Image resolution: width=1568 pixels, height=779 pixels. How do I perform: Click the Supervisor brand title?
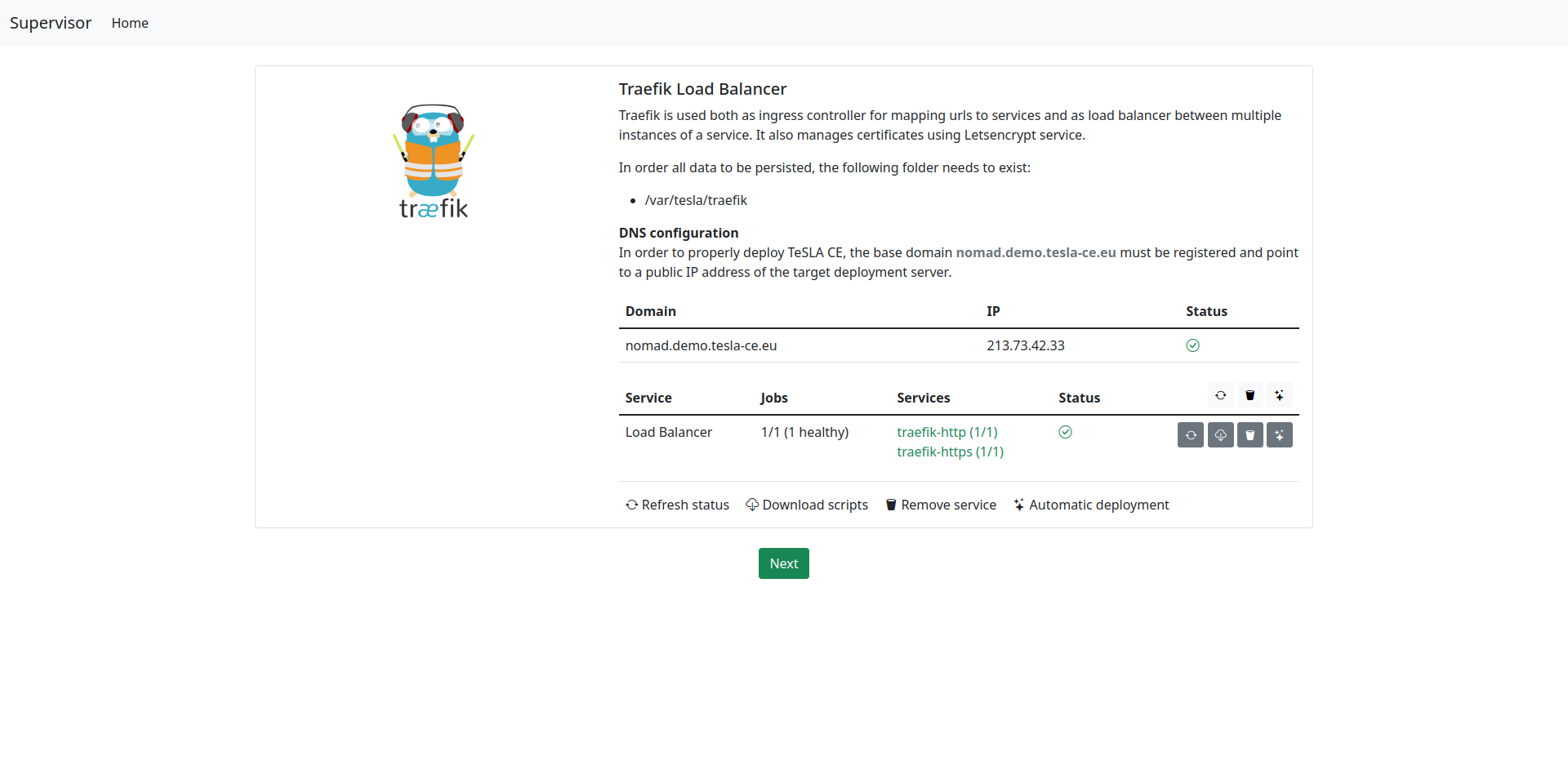[51, 23]
